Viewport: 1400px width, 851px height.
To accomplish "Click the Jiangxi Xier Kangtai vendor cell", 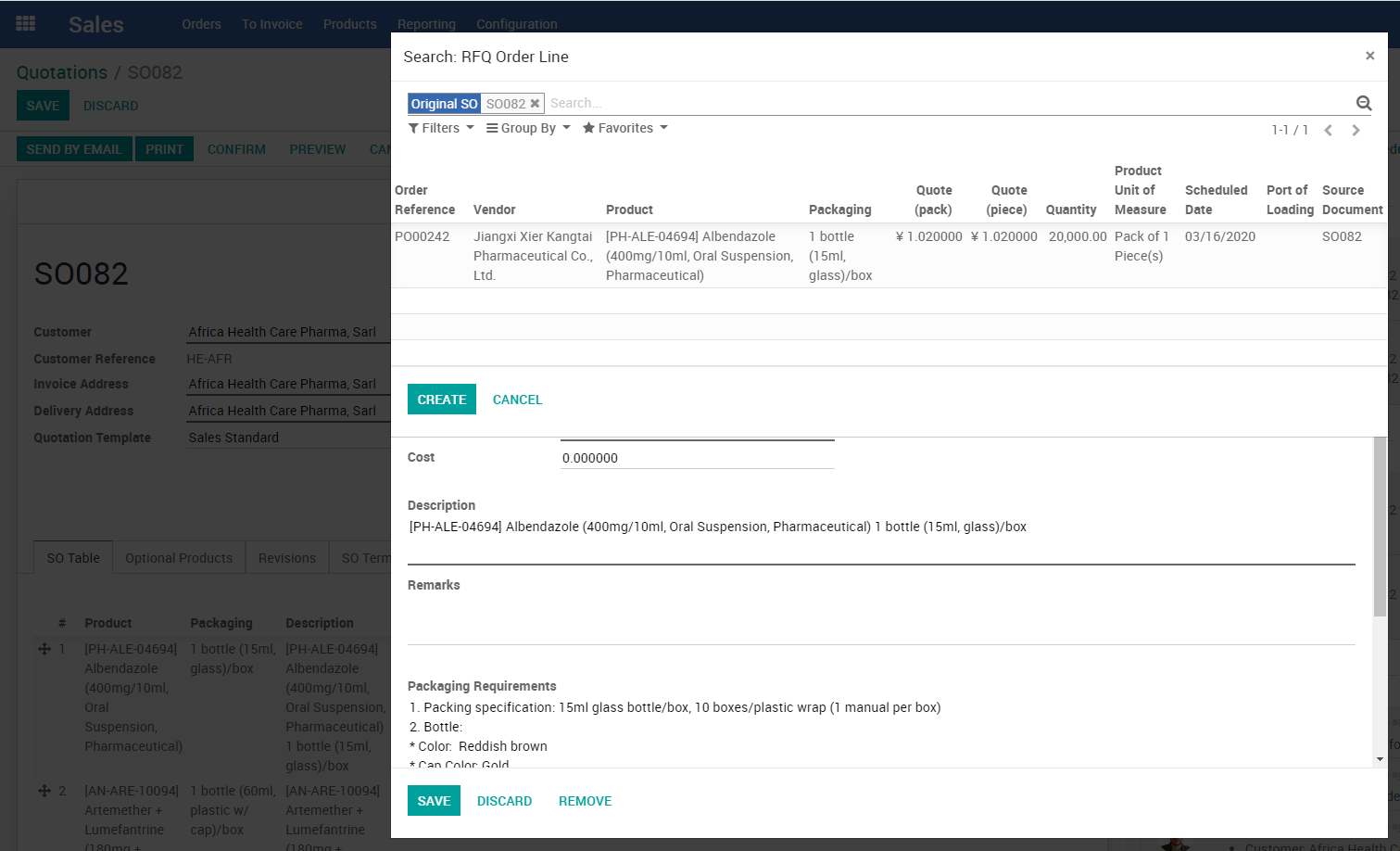I will click(x=534, y=256).
